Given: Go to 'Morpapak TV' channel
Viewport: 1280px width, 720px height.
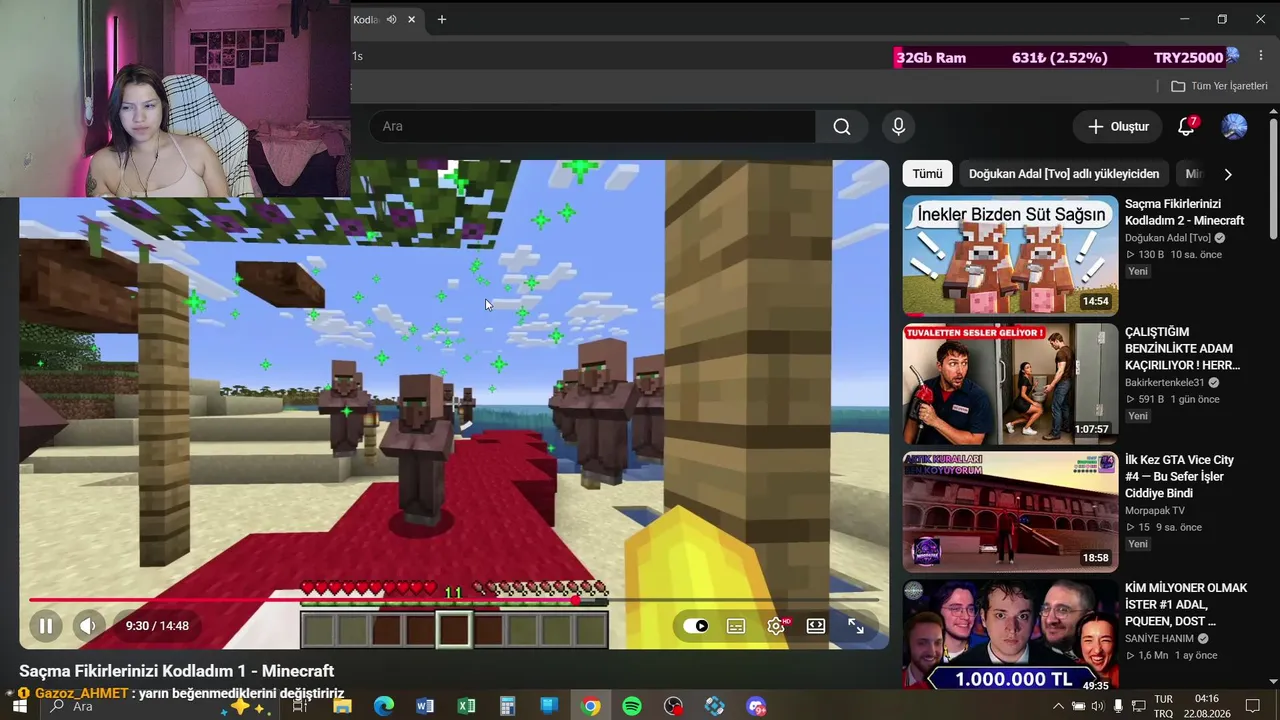Looking at the screenshot, I should tap(1155, 511).
